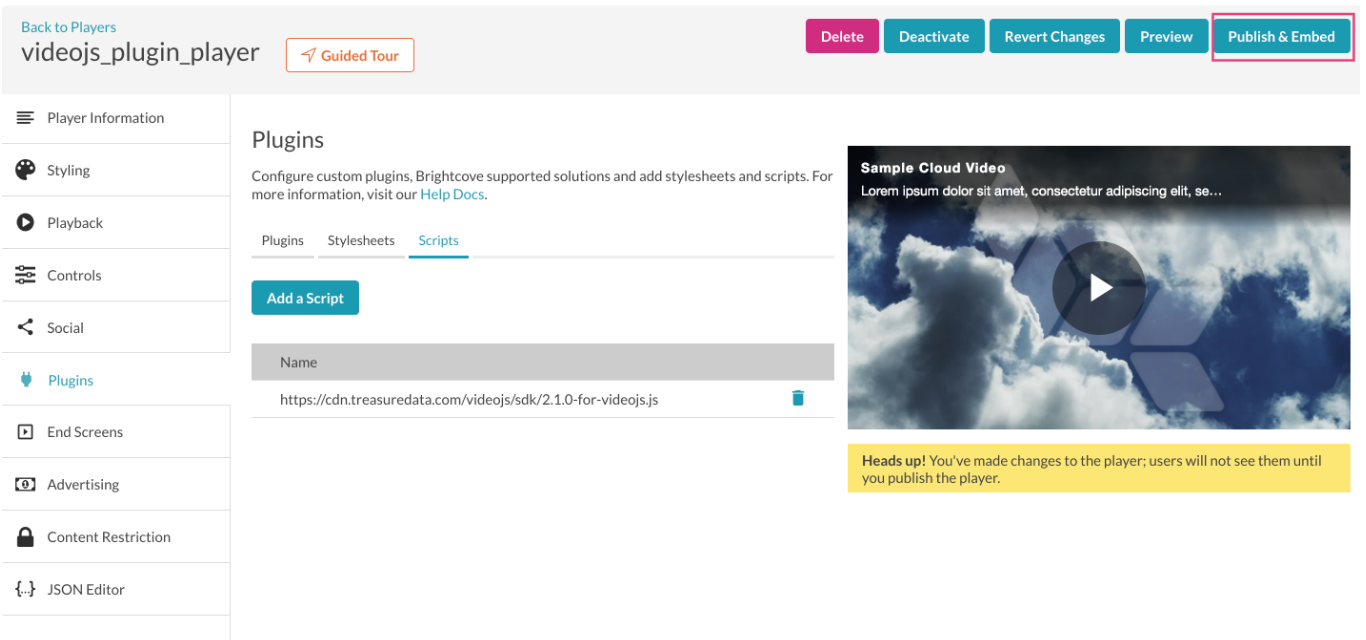Select the Scripts tab
Image resolution: width=1366 pixels, height=640 pixels.
438,241
